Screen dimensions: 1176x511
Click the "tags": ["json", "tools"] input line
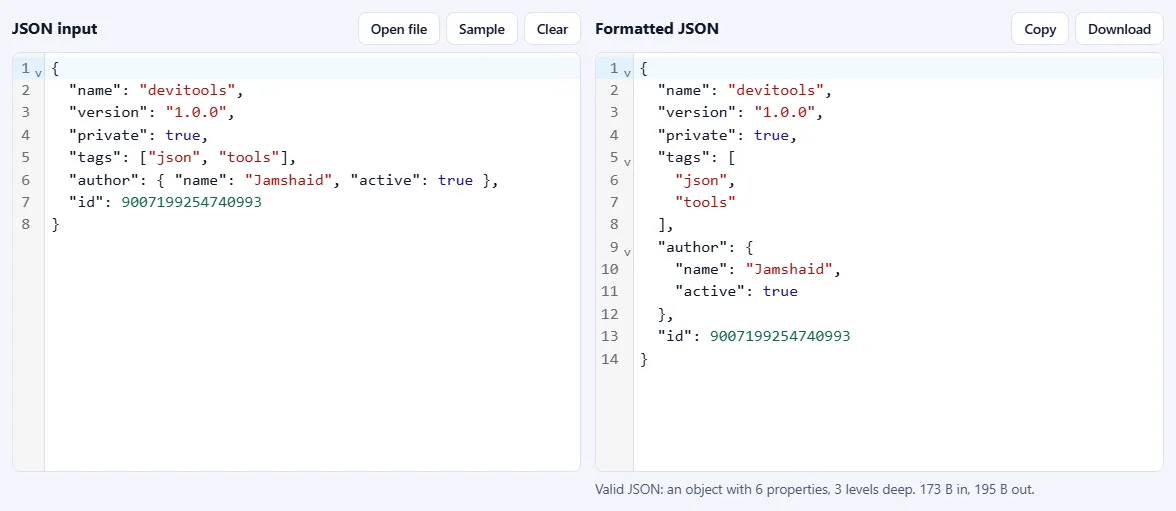click(x=183, y=158)
